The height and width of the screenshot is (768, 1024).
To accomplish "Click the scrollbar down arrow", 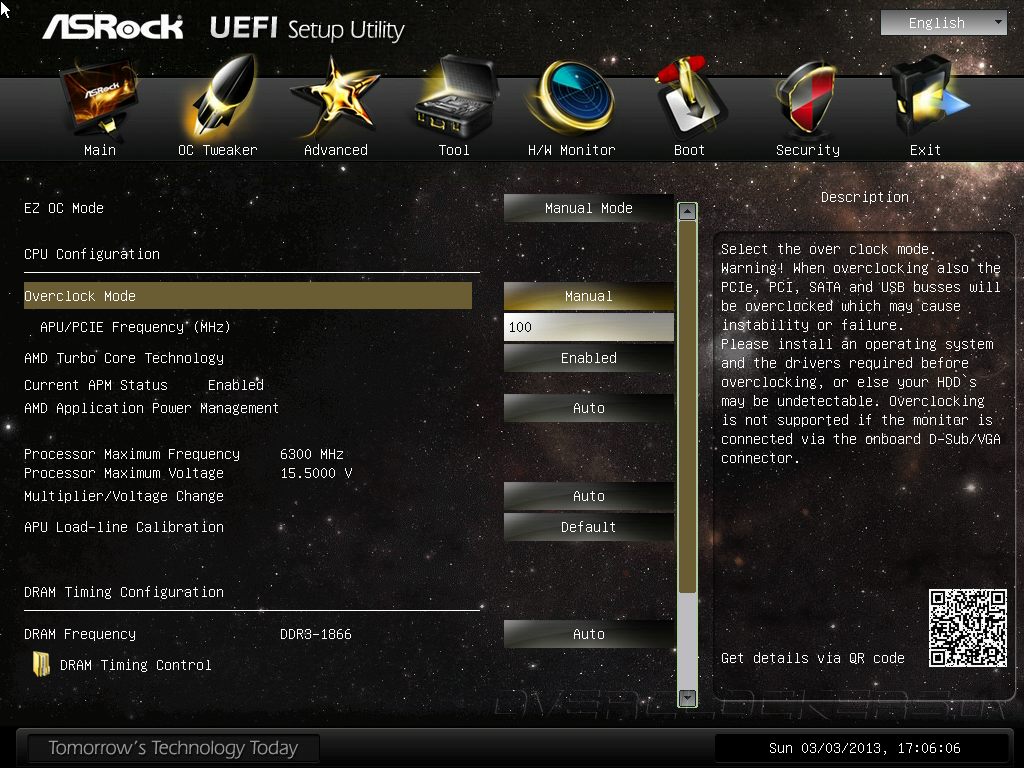I will [x=687, y=697].
